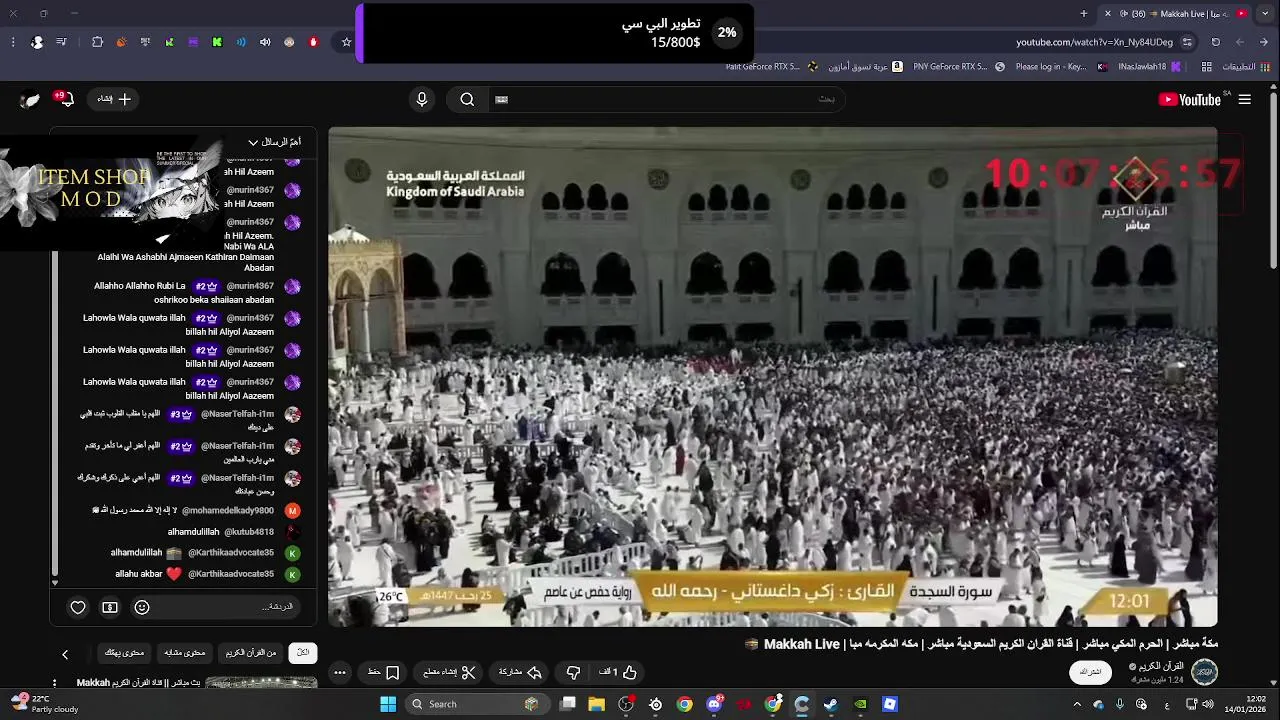Screen dimensions: 1280x720
Task: Open the browser Extensions puzzle icon
Action: [x=97, y=42]
